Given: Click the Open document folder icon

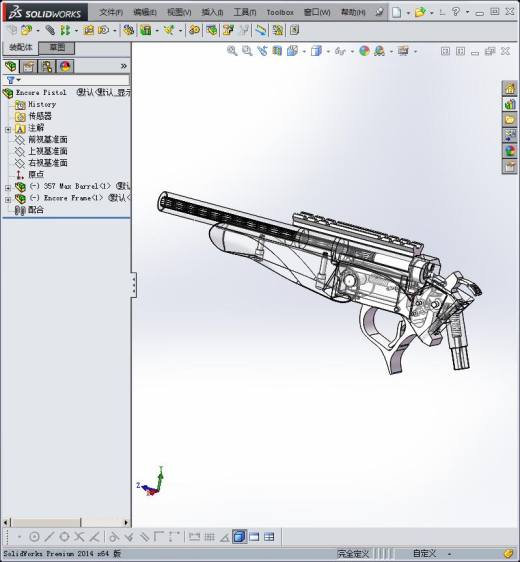Looking at the screenshot, I should pos(420,12).
